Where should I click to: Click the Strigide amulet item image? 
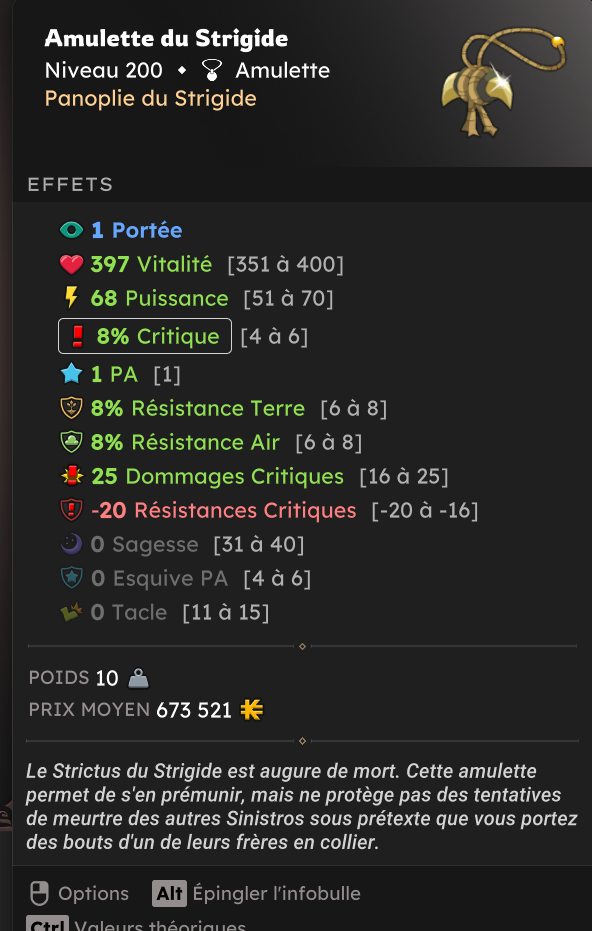[x=504, y=81]
